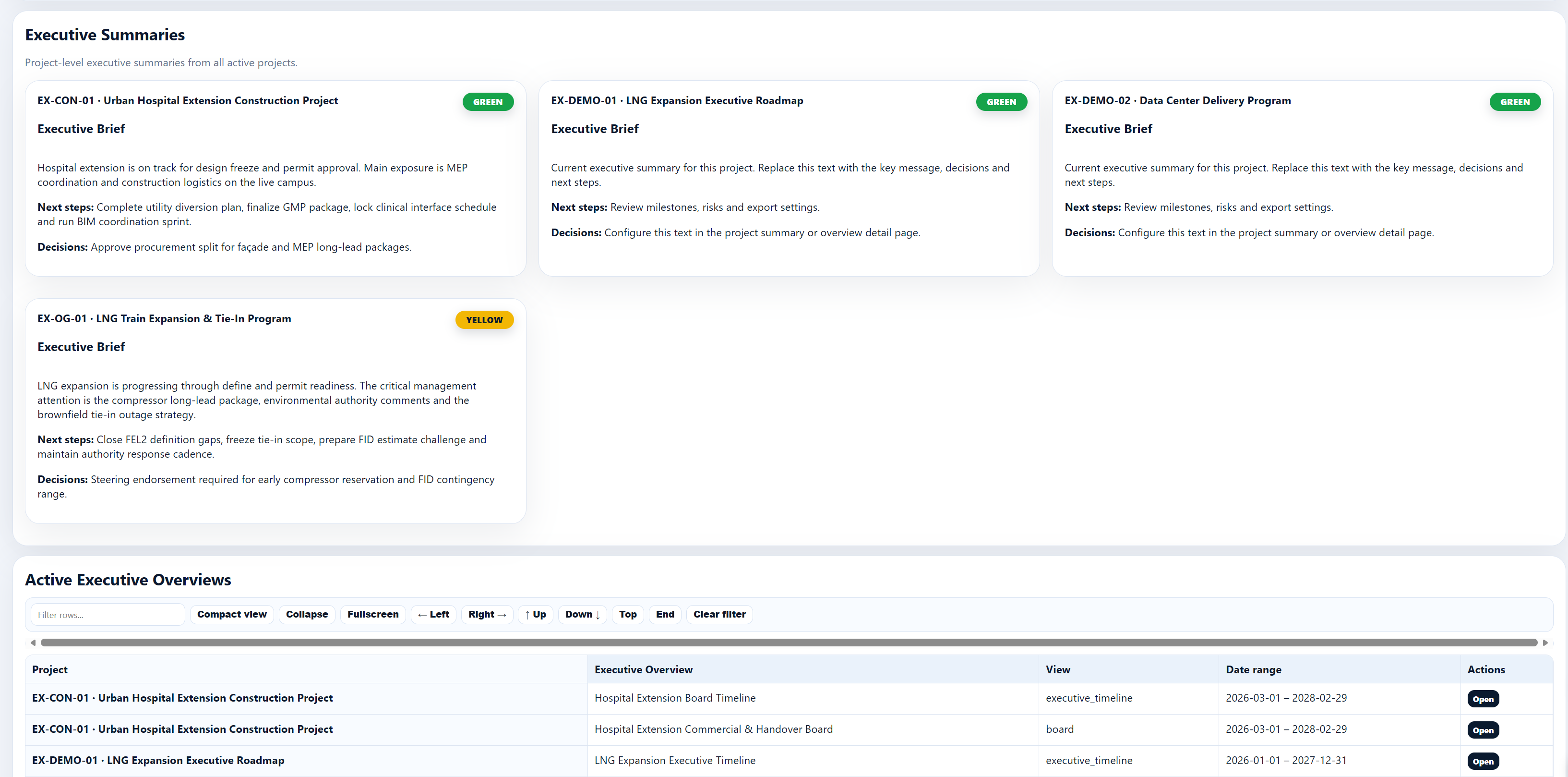This screenshot has height=777, width=1568.
Task: Click the horizontal scrollbar right arrow
Action: (x=1545, y=643)
